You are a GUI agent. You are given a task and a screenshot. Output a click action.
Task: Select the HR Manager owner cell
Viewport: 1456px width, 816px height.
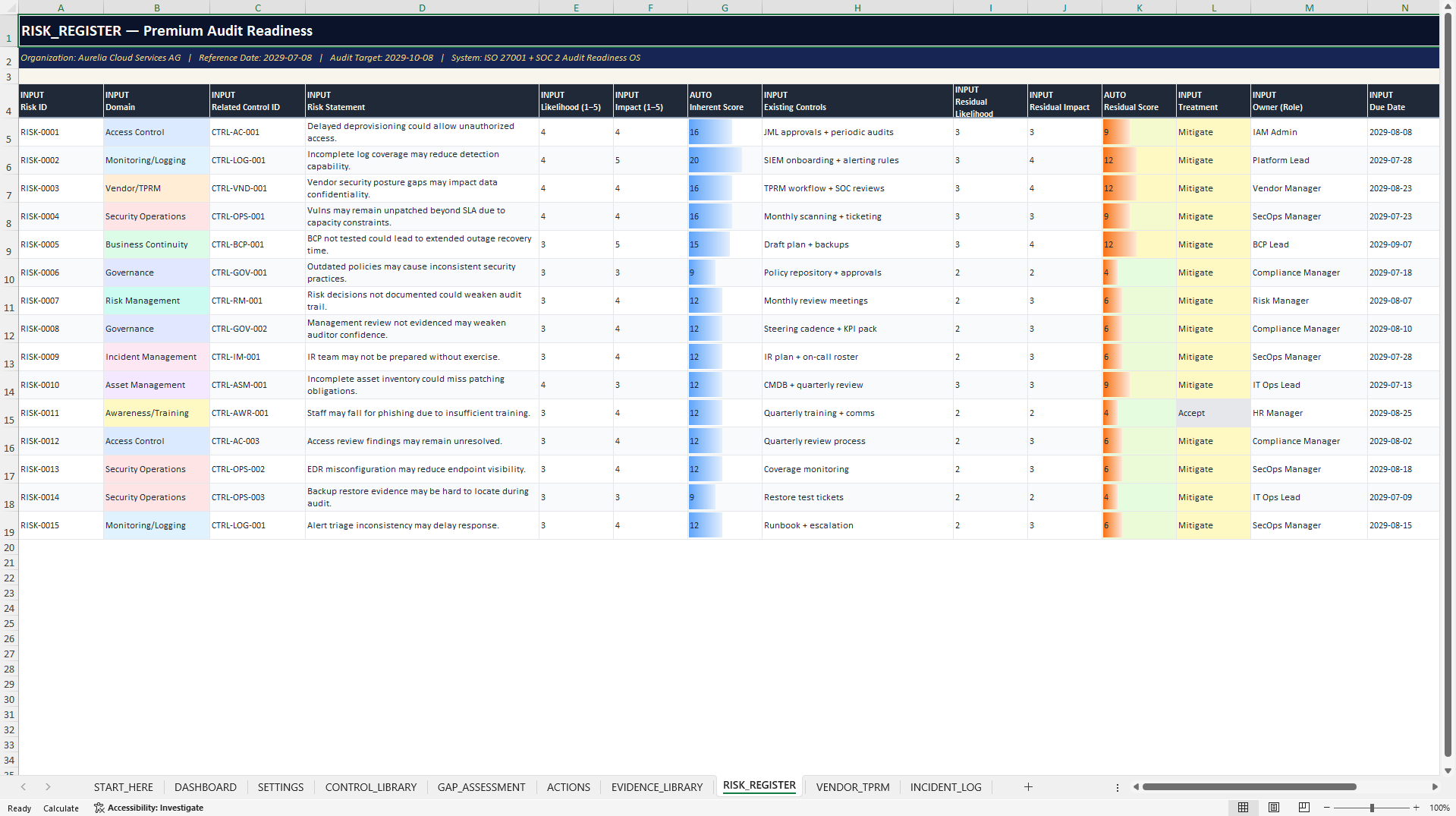tap(1309, 413)
